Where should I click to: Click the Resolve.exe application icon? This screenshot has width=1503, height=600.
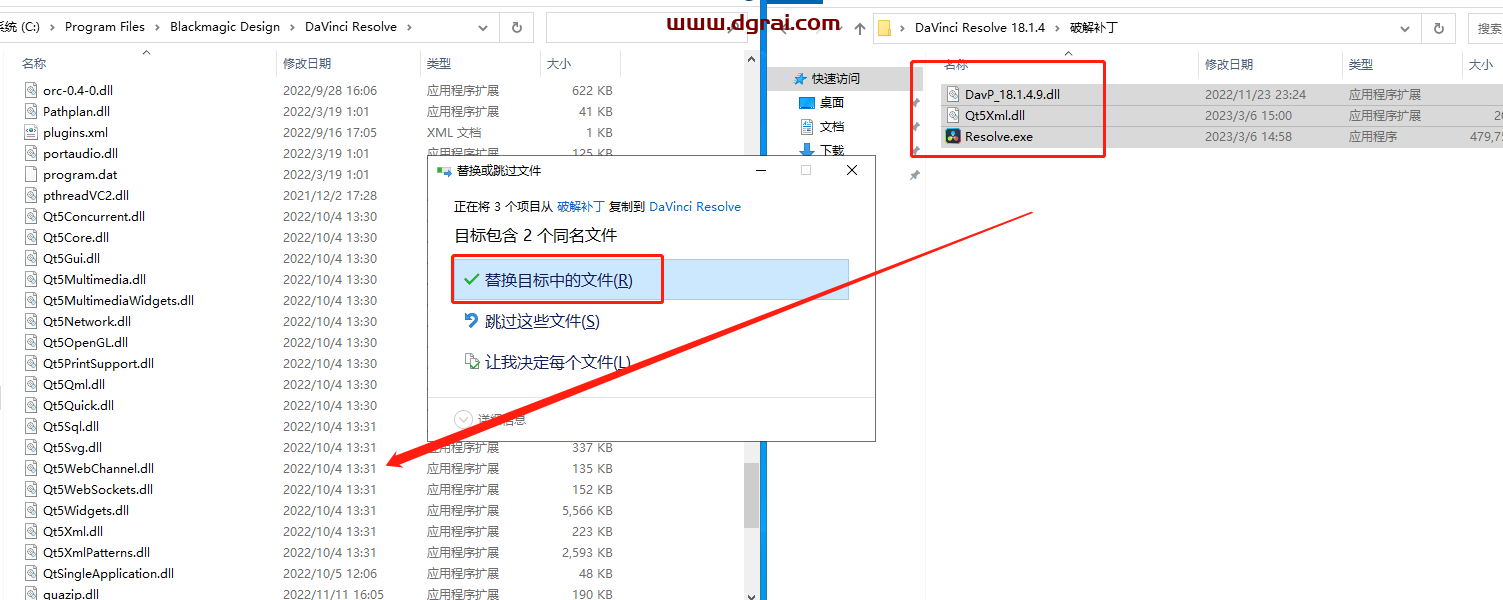954,136
